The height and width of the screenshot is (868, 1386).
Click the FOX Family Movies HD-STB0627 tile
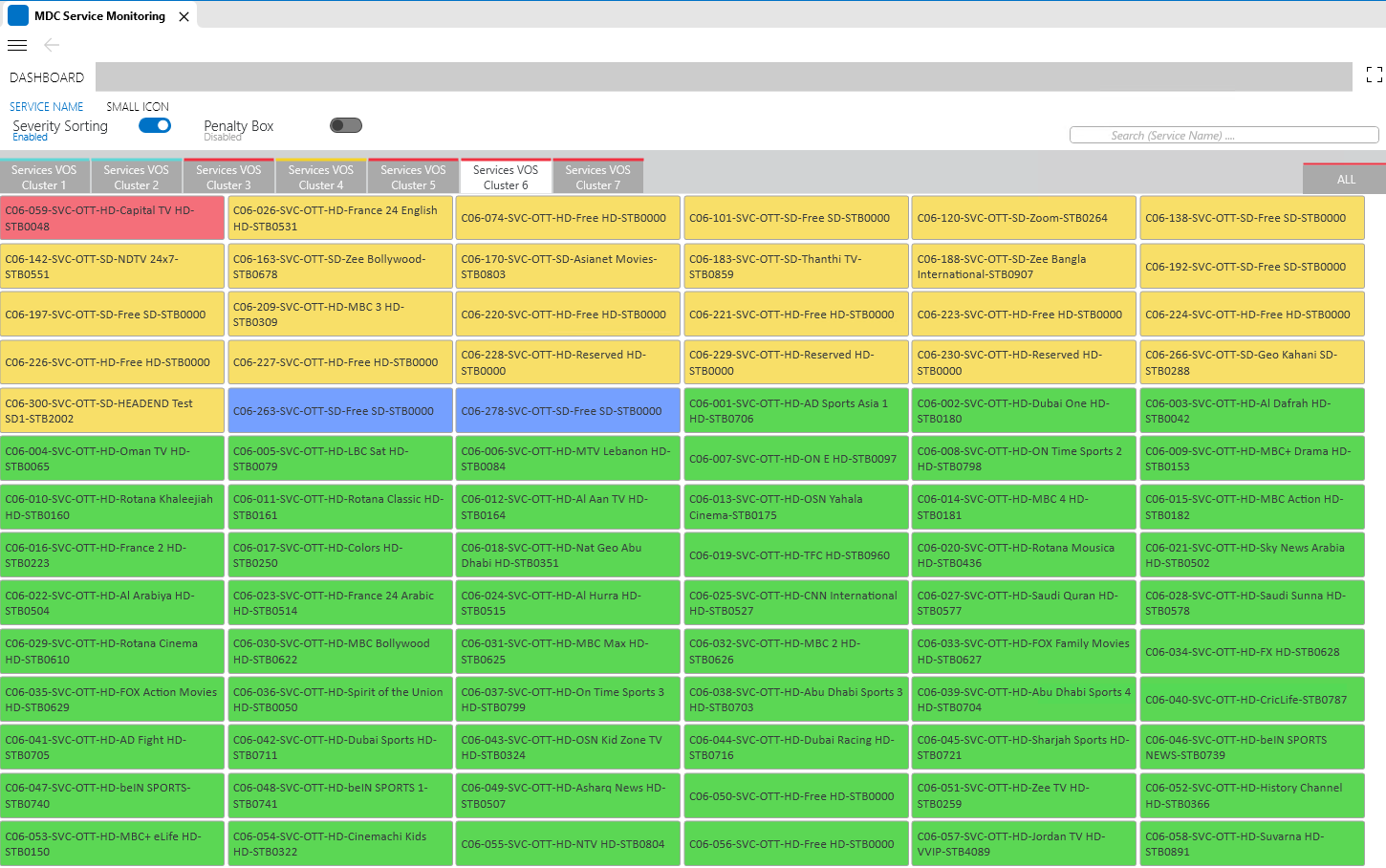click(x=1025, y=652)
